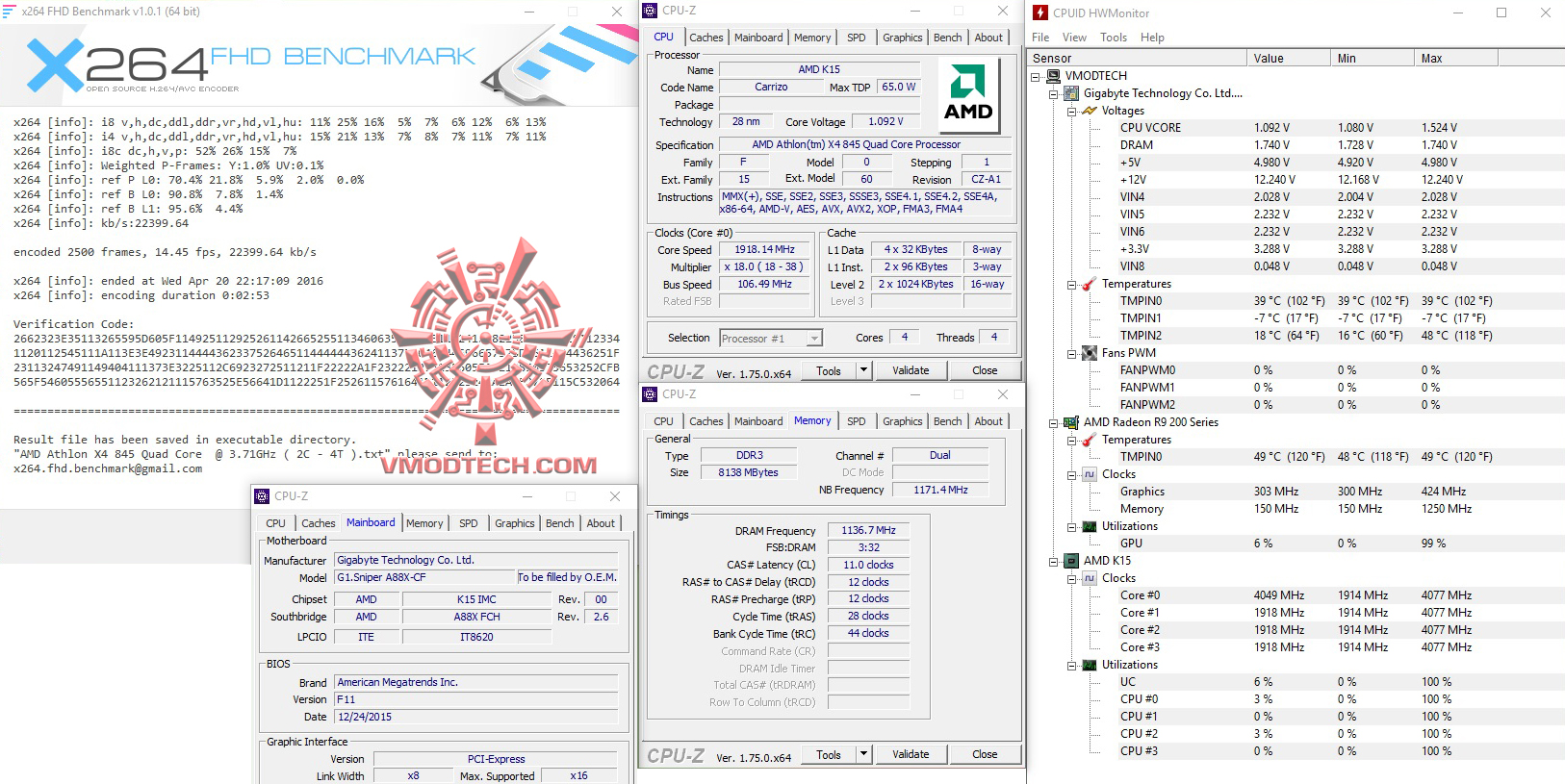Select the Clocks icon under AMD Radeon

[x=1090, y=474]
